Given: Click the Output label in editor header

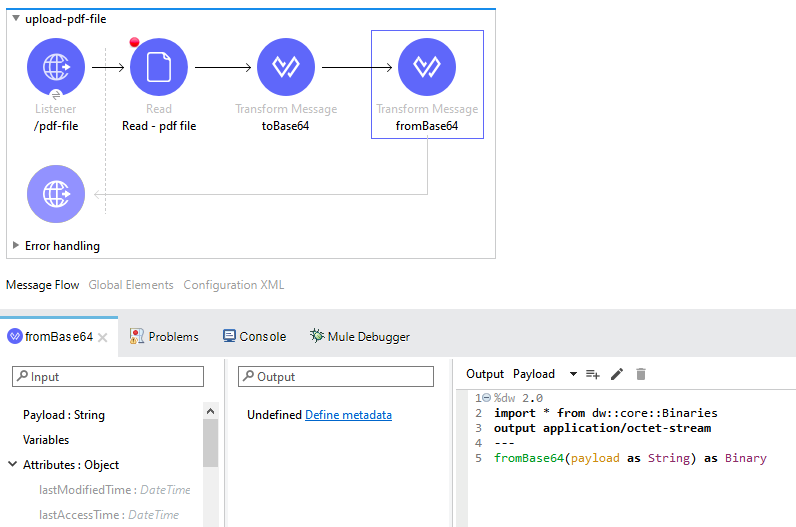Looking at the screenshot, I should pyautogui.click(x=485, y=374).
